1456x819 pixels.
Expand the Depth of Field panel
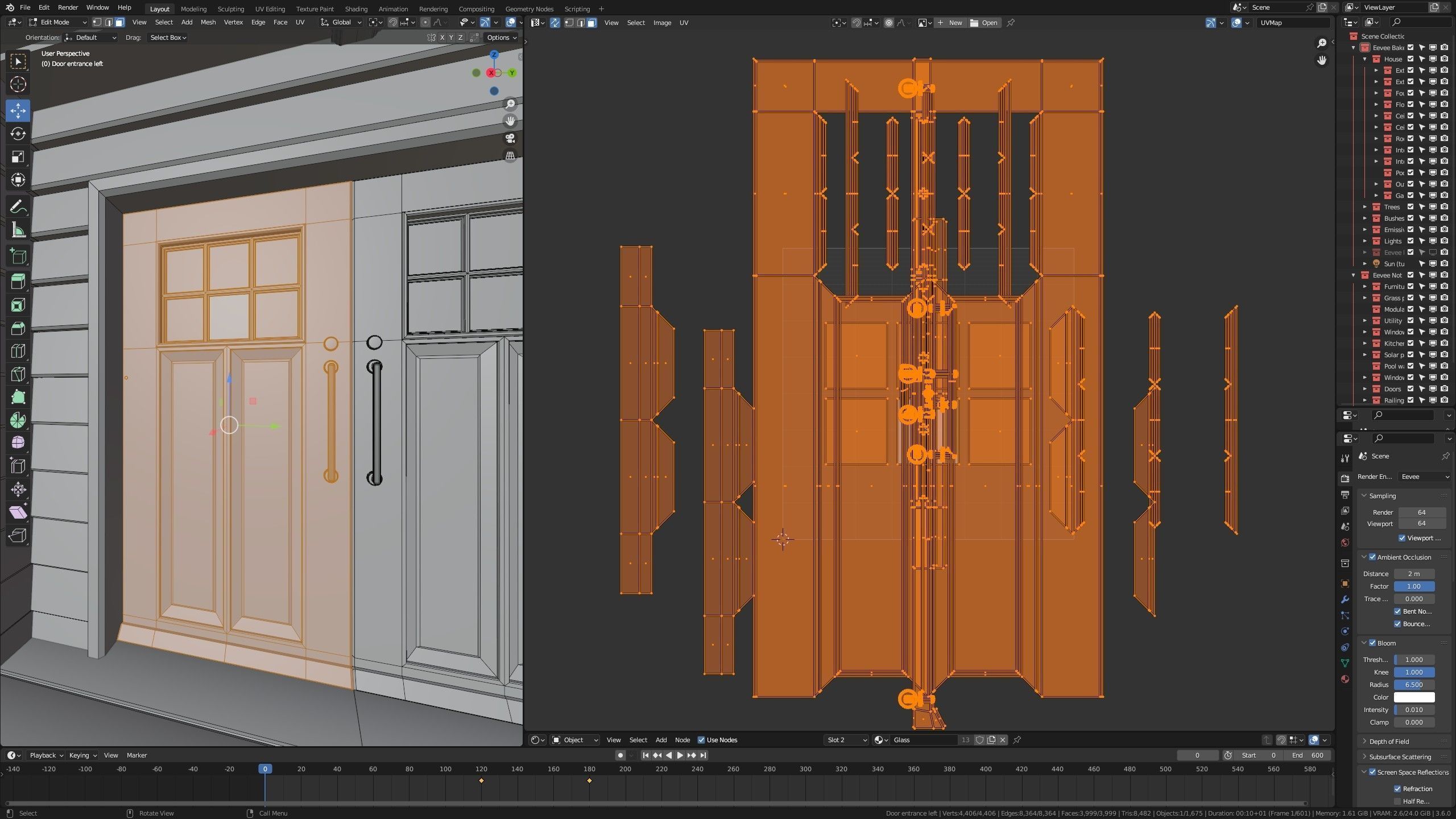tap(1388, 741)
